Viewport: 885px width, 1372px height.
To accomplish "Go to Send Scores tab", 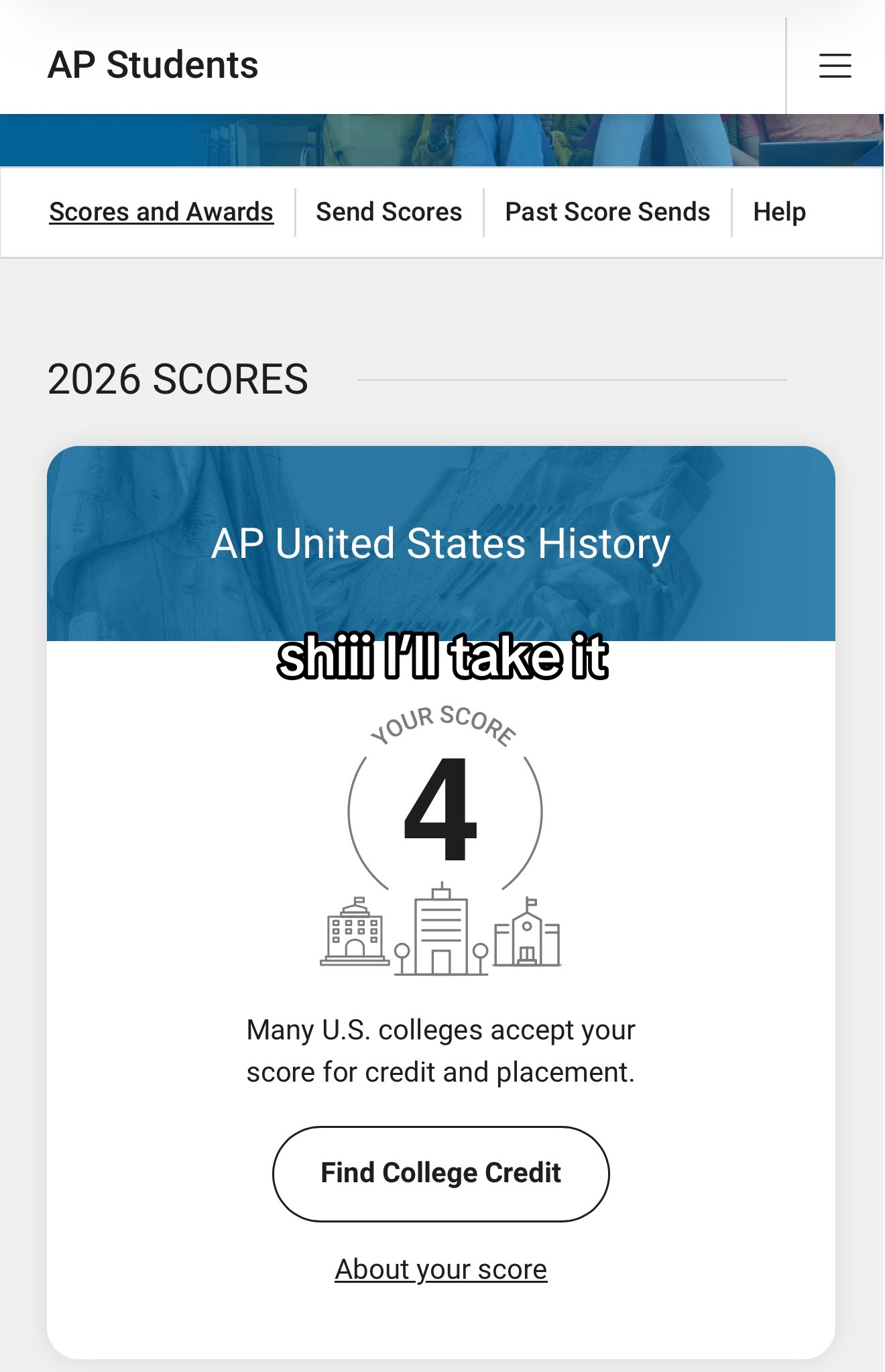I will (389, 212).
